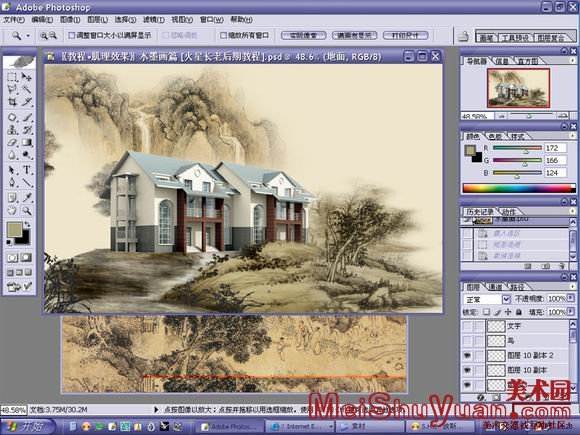Image resolution: width=580 pixels, height=435 pixels.
Task: Switch to the 通道 tab
Action: pos(496,287)
